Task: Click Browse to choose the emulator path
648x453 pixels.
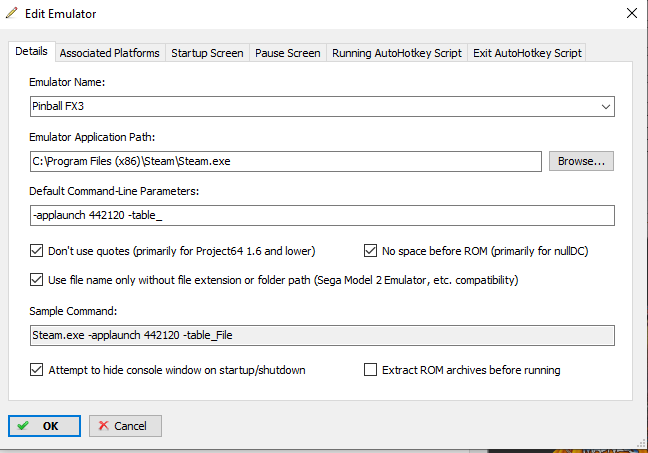Action: (581, 161)
